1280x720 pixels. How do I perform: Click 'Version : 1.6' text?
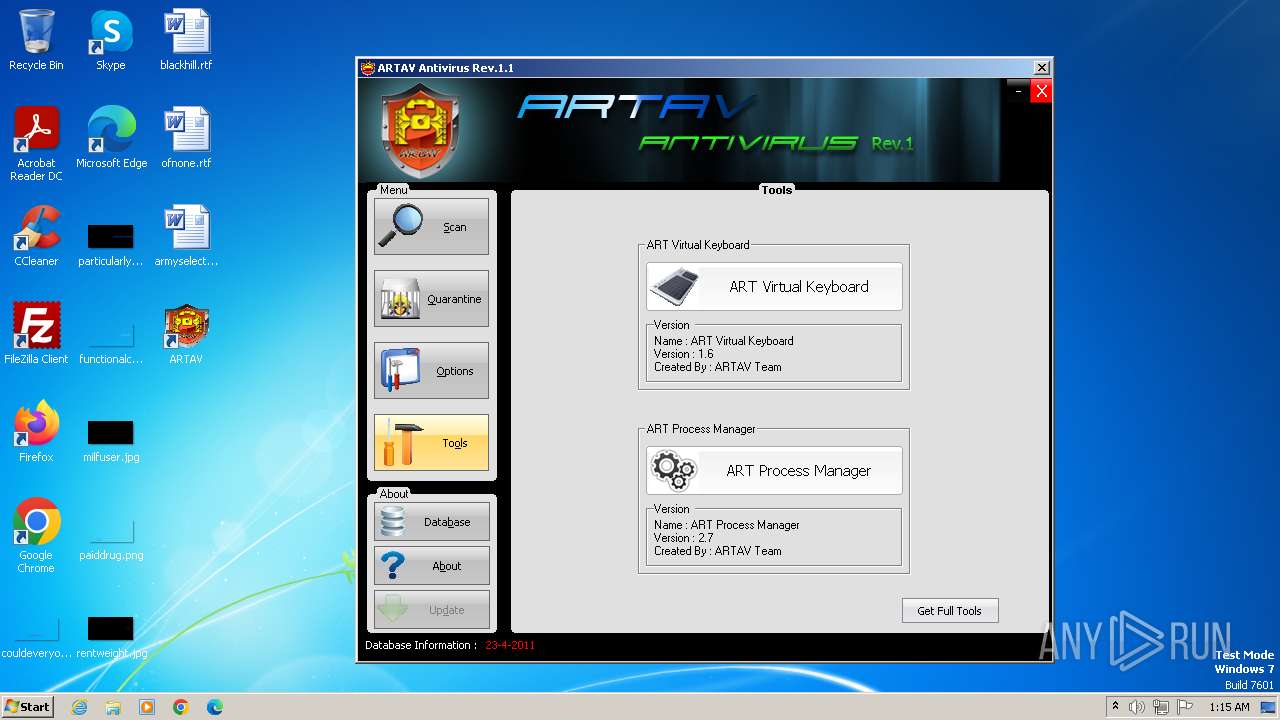pos(684,354)
